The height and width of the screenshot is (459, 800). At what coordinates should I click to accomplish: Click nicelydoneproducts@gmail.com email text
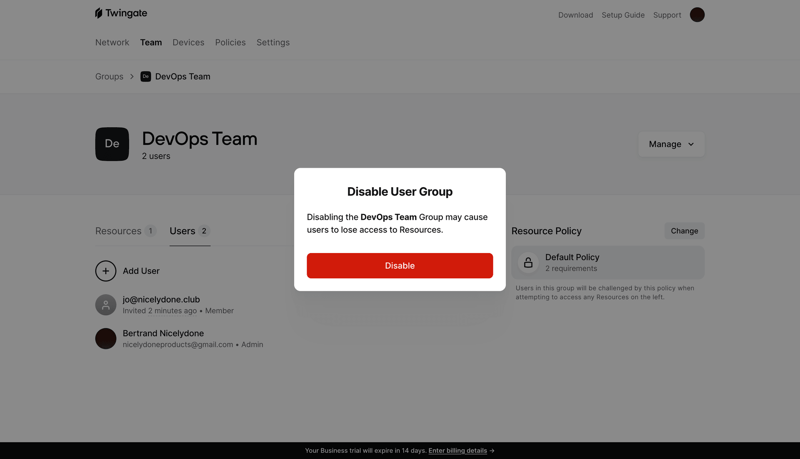[x=178, y=345]
